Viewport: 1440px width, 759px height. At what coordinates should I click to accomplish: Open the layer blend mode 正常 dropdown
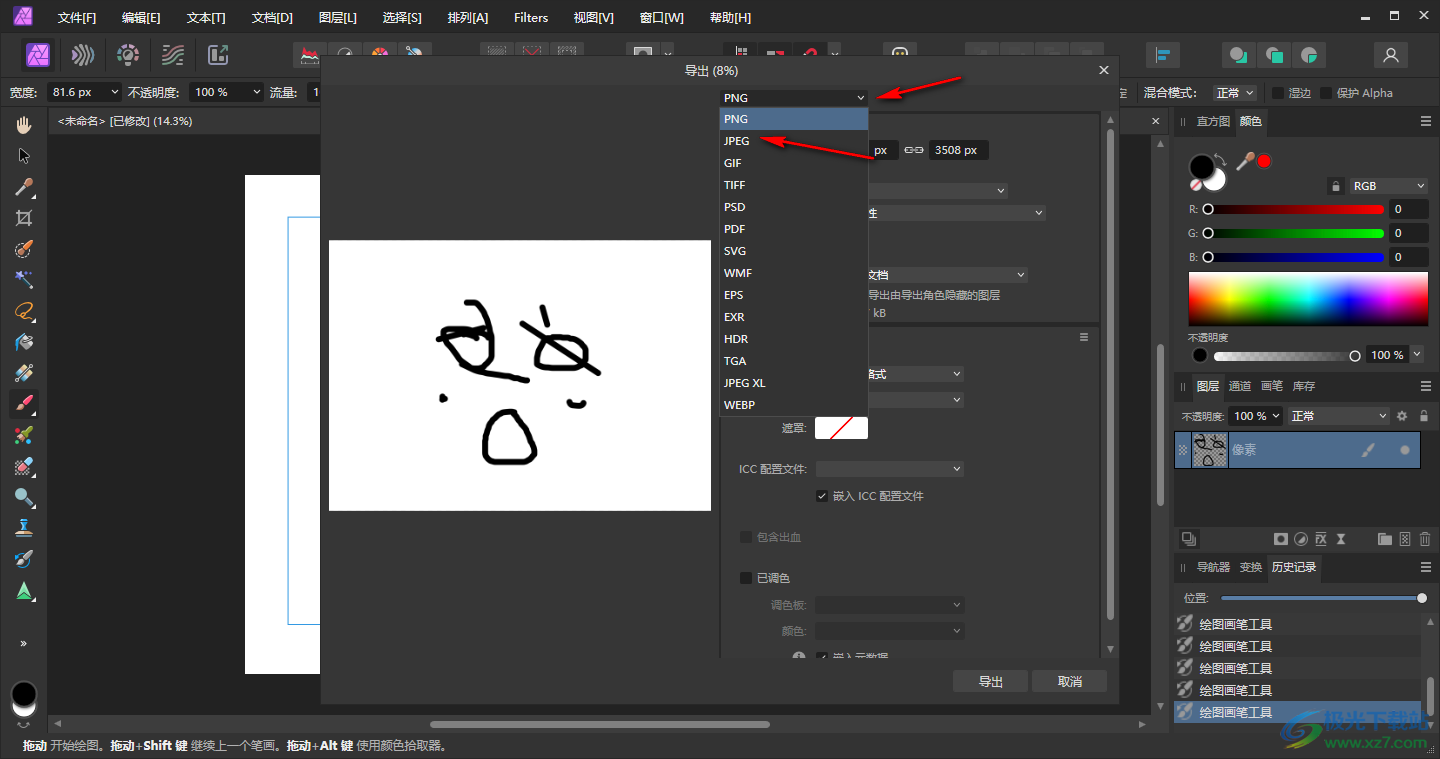1339,416
